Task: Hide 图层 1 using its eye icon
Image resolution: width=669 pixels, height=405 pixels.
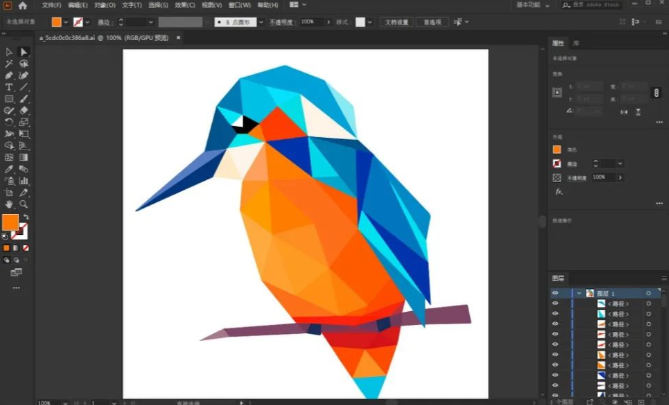Action: tap(555, 293)
